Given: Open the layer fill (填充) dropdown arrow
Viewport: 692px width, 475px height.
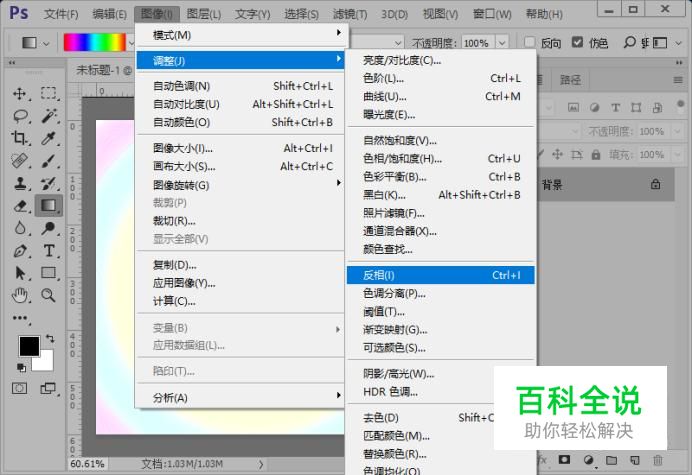Looking at the screenshot, I should (x=677, y=155).
